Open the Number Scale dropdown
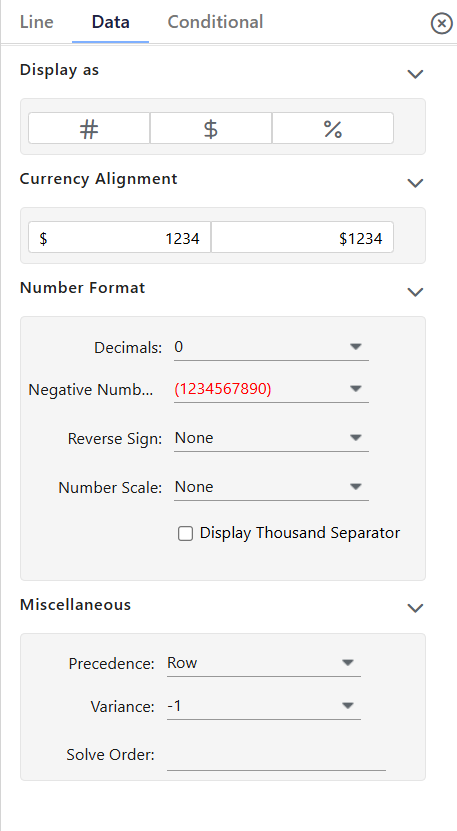 (x=271, y=488)
